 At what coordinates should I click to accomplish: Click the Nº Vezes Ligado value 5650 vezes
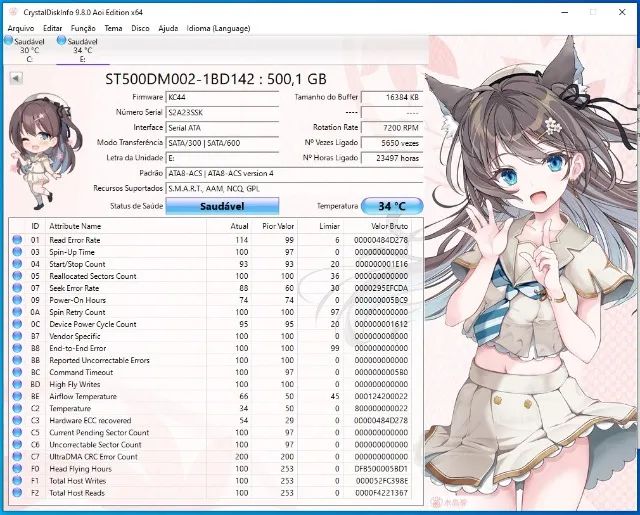click(392, 143)
